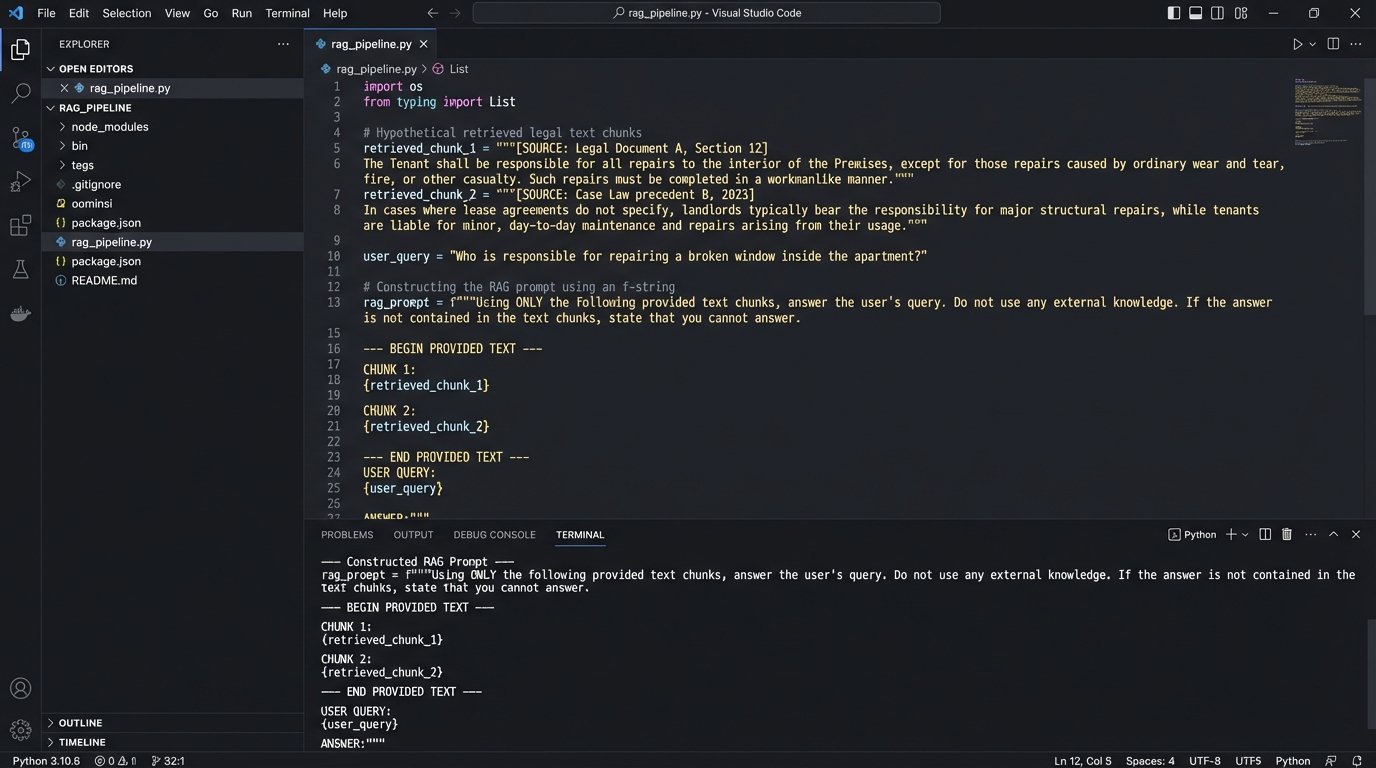The image size is (1376, 768).
Task: Open the Manage settings gear
Action: pos(20,730)
